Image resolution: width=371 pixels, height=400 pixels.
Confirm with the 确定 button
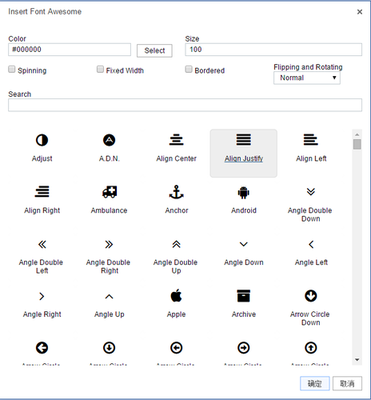(315, 384)
